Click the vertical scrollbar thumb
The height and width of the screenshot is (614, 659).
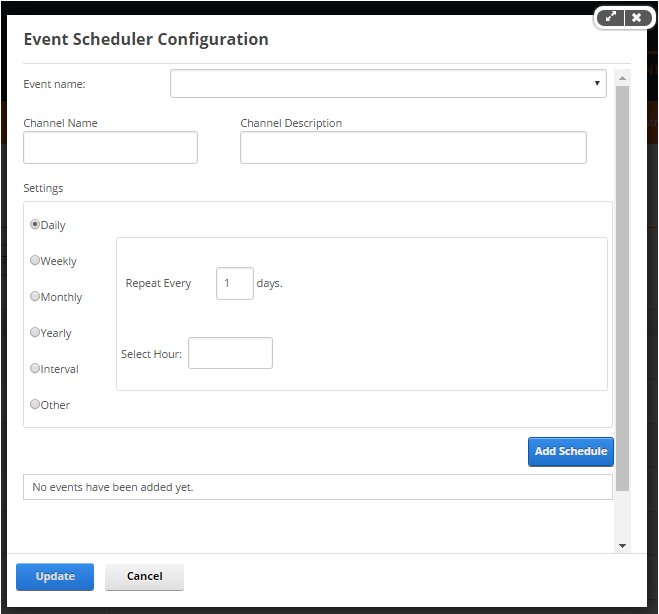(622, 288)
